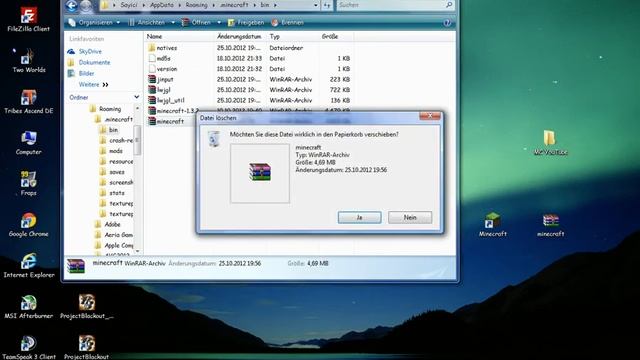Select bin folder in tree
This screenshot has width=640, height=360.
click(x=109, y=130)
